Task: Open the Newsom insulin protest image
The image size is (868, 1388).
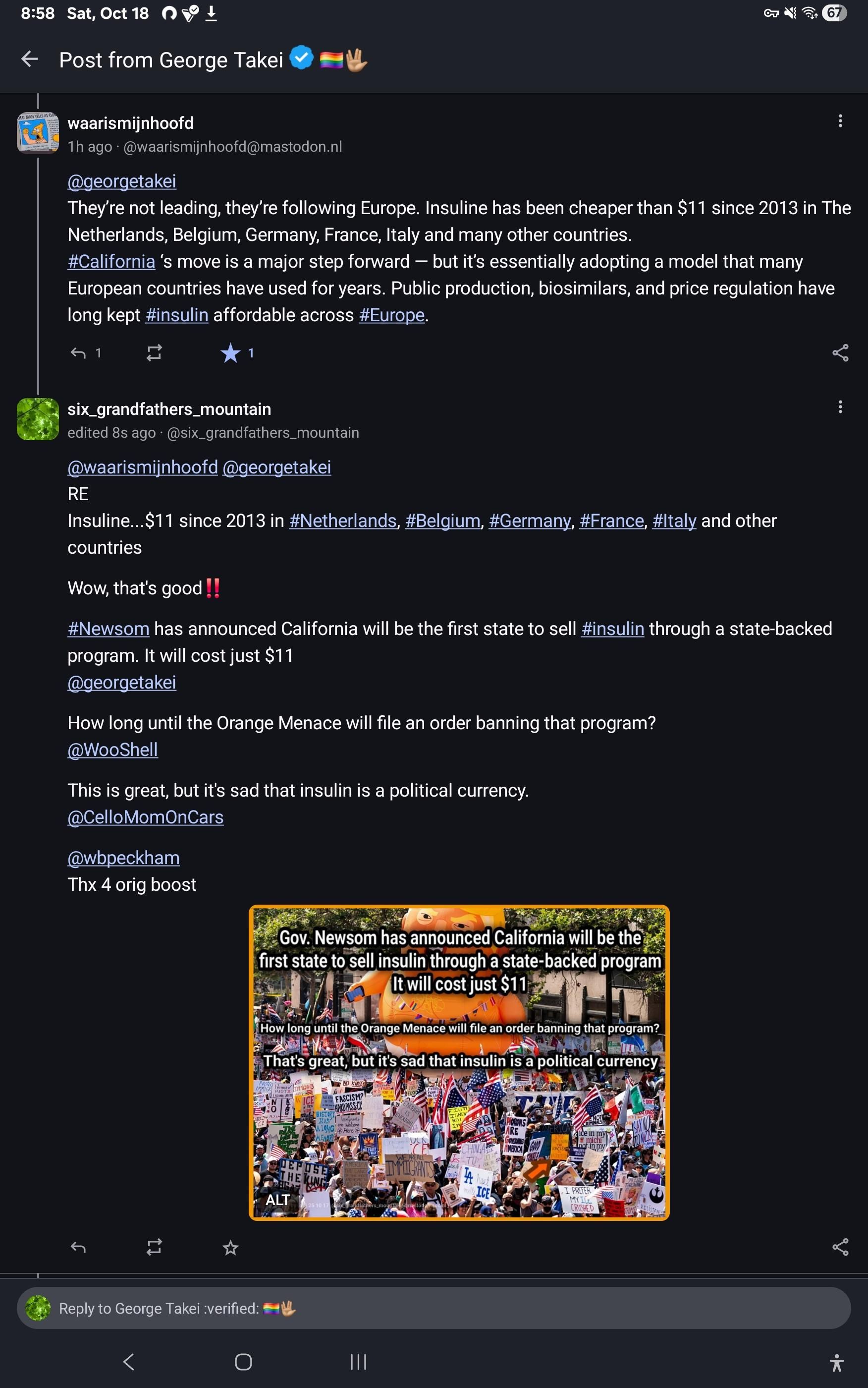Action: coord(459,1062)
